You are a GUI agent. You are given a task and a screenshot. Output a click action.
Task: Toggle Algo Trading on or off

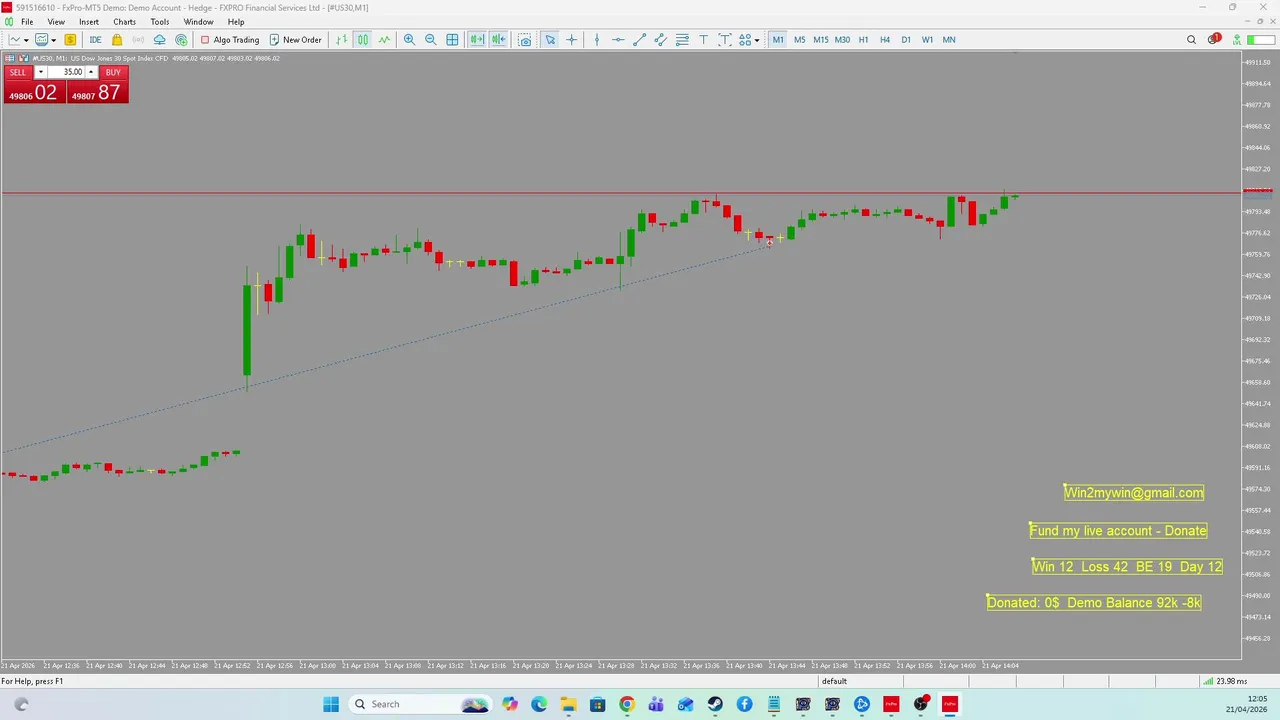tap(230, 40)
